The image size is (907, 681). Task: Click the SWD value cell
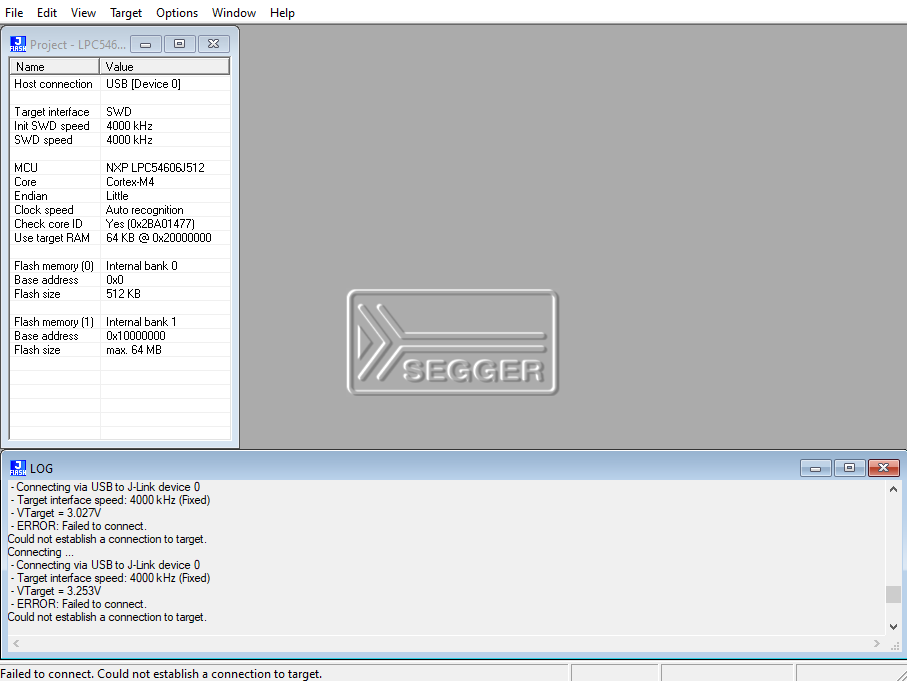[119, 112]
